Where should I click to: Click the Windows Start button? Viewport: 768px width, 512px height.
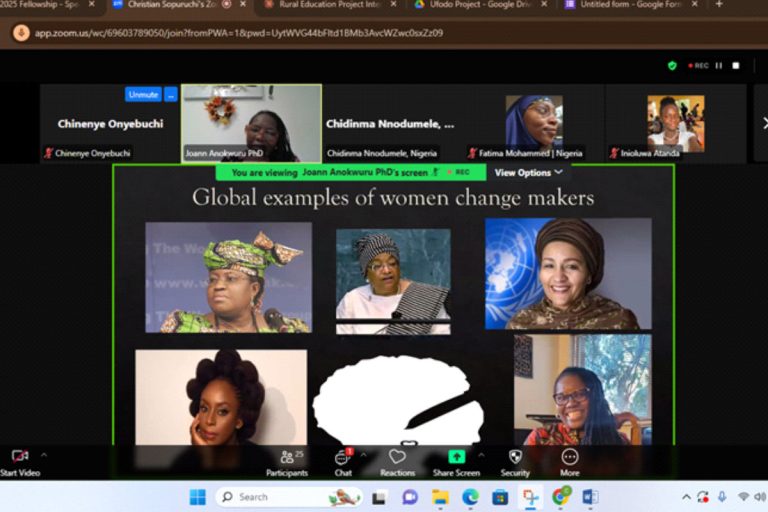pos(197,497)
